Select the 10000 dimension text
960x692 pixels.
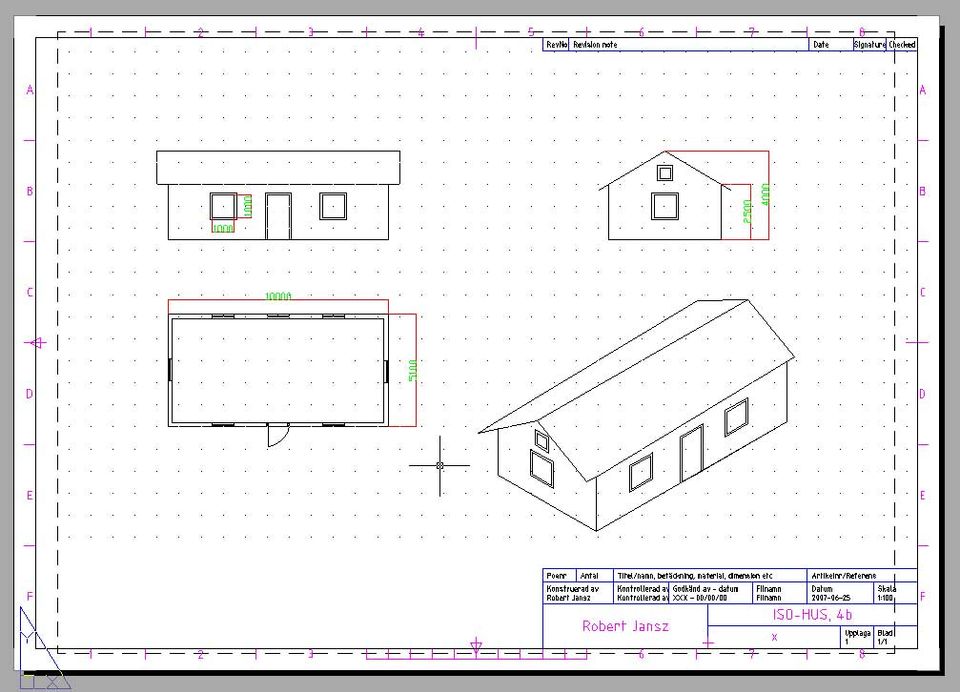click(x=278, y=296)
